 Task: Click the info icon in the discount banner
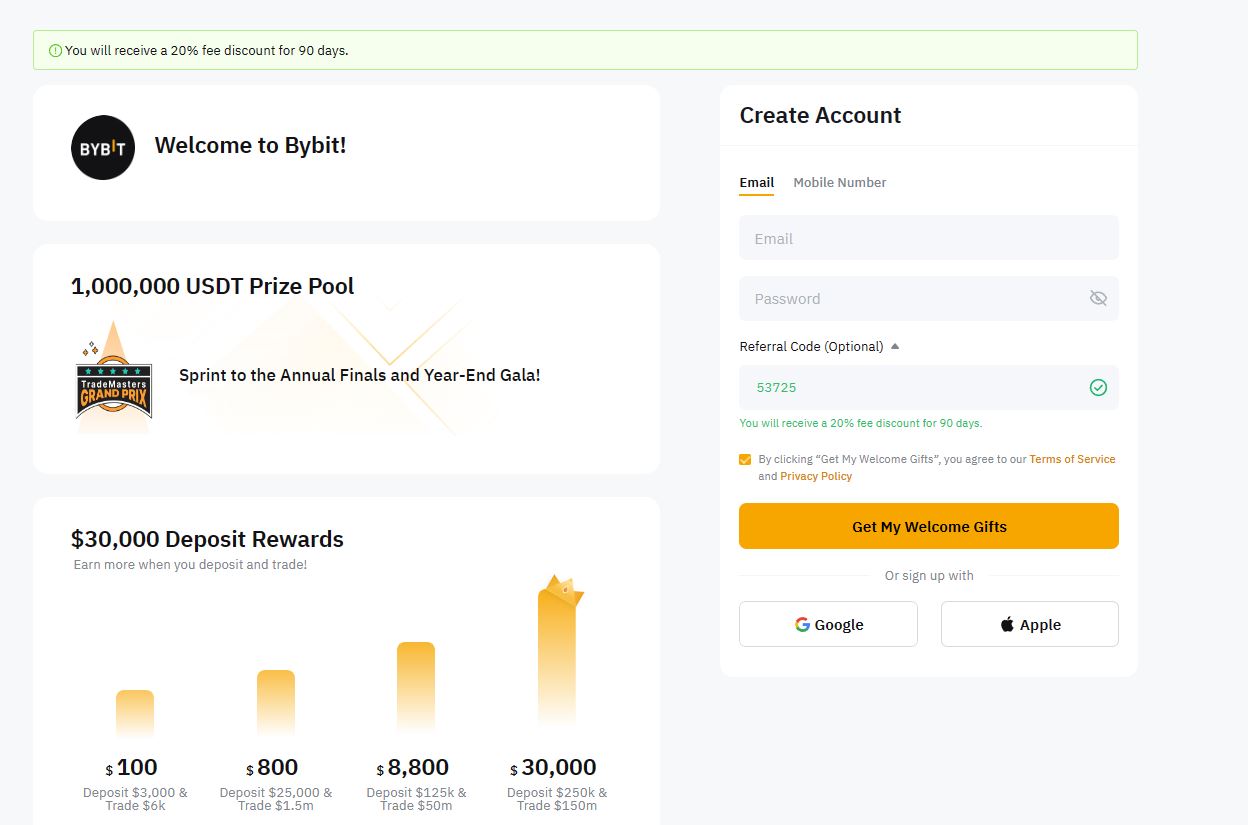[55, 50]
